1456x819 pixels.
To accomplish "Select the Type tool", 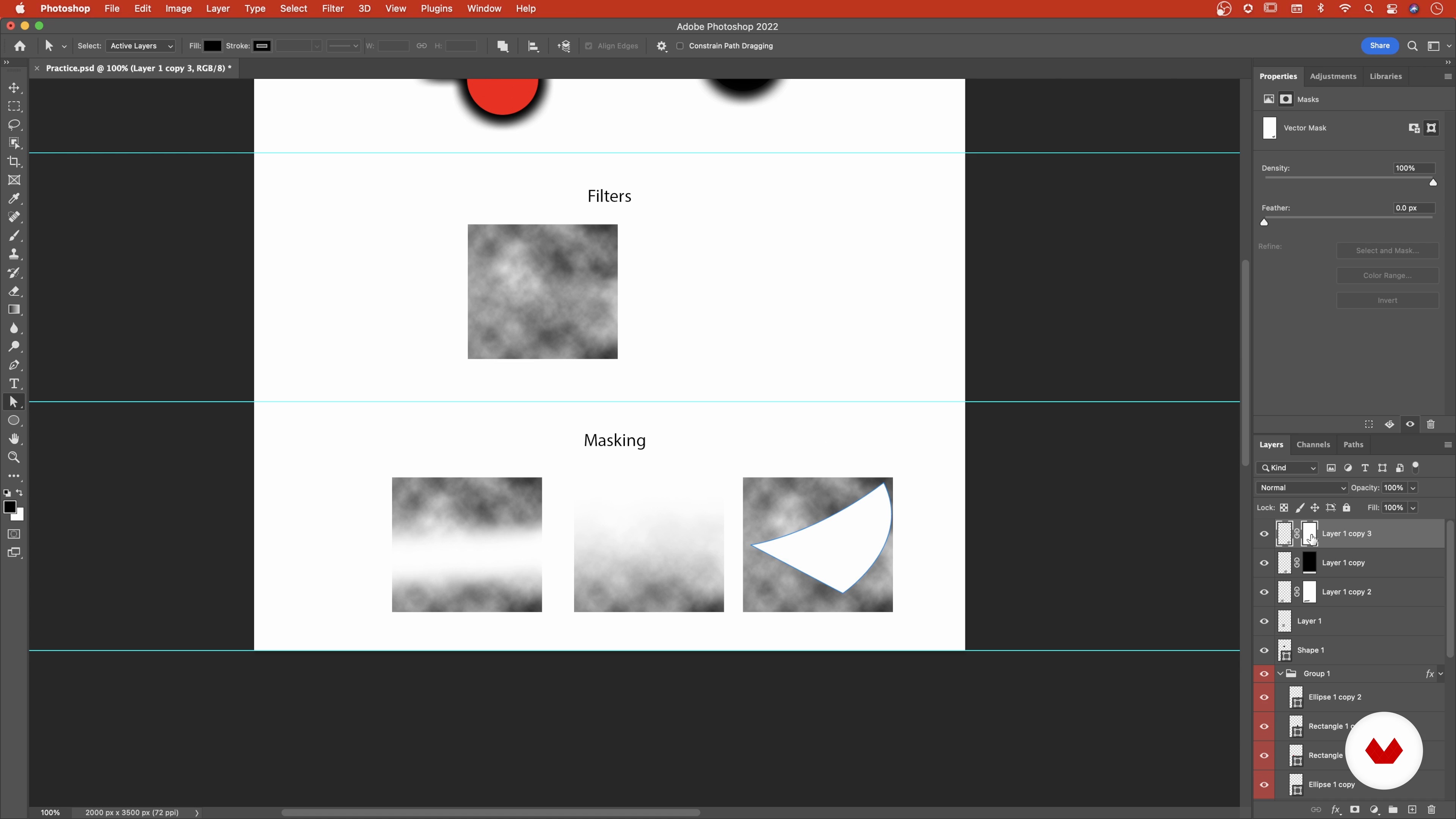I will pos(14,384).
